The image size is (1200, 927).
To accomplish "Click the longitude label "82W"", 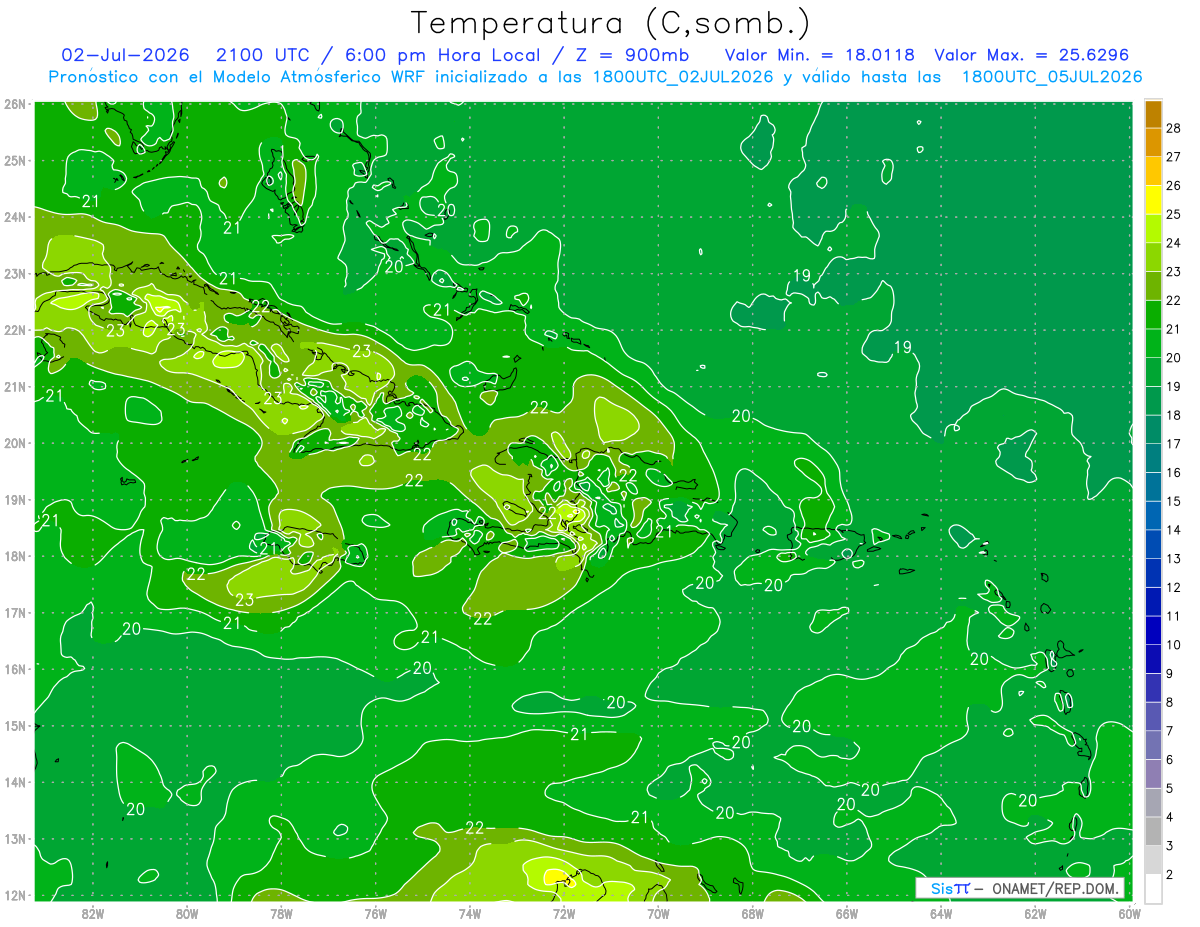I will click(92, 913).
